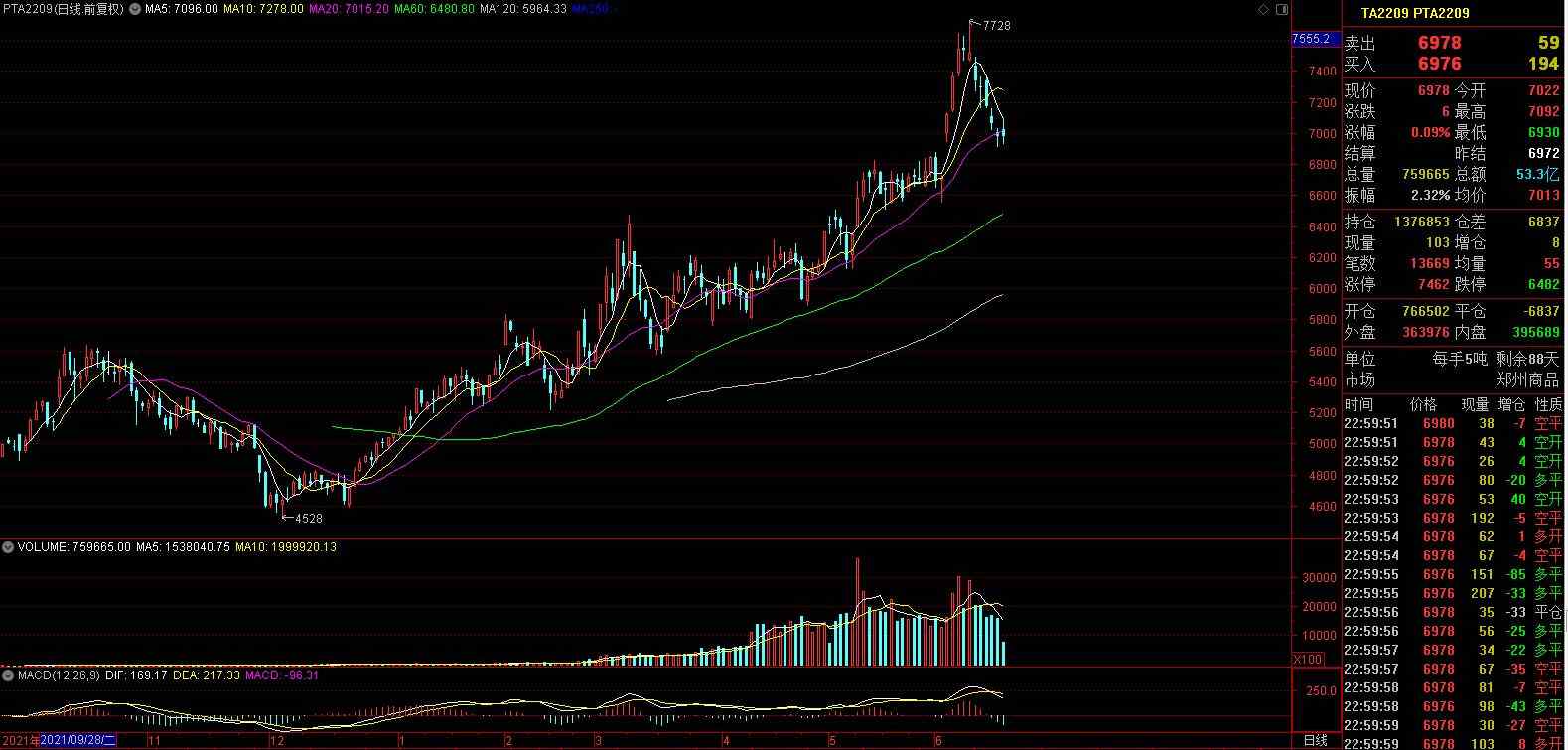
Task: Click the diamond icon above the price axis
Action: click(x=1263, y=9)
